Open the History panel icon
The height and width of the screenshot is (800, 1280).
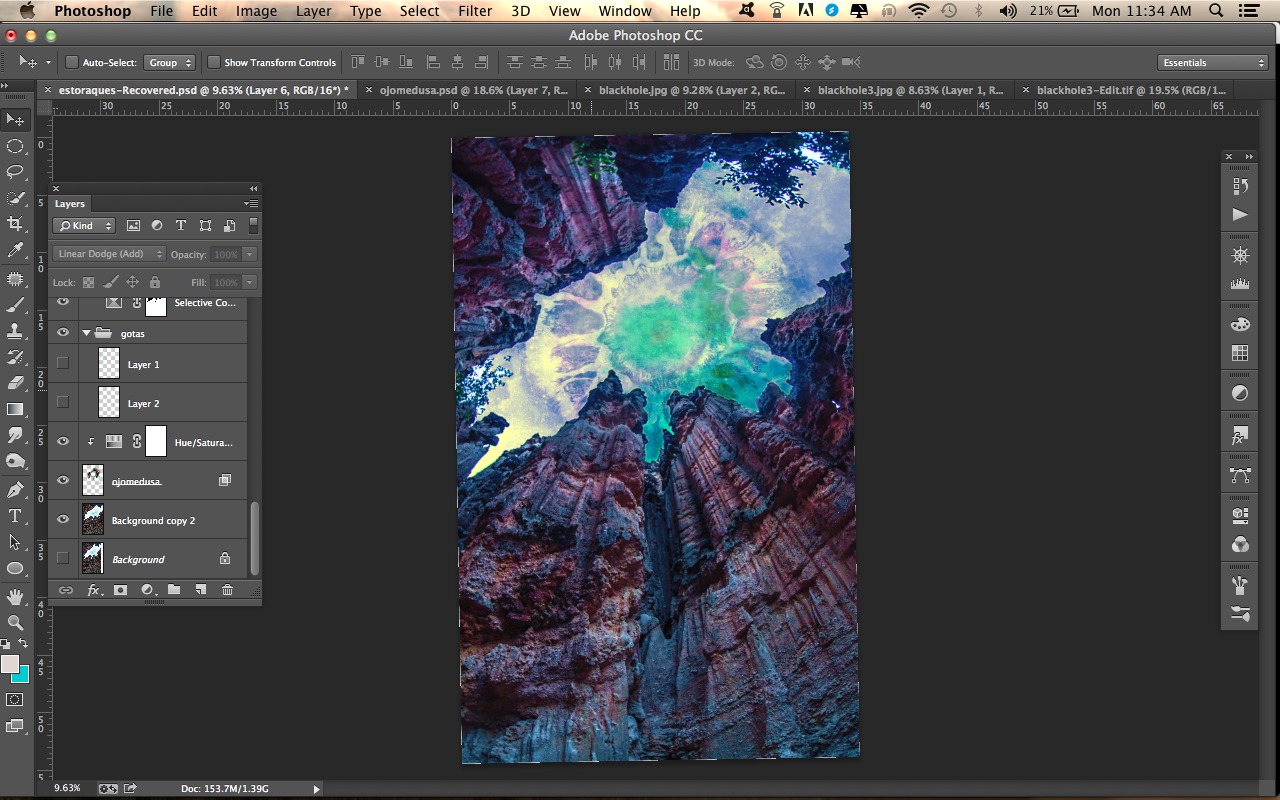pyautogui.click(x=1240, y=185)
